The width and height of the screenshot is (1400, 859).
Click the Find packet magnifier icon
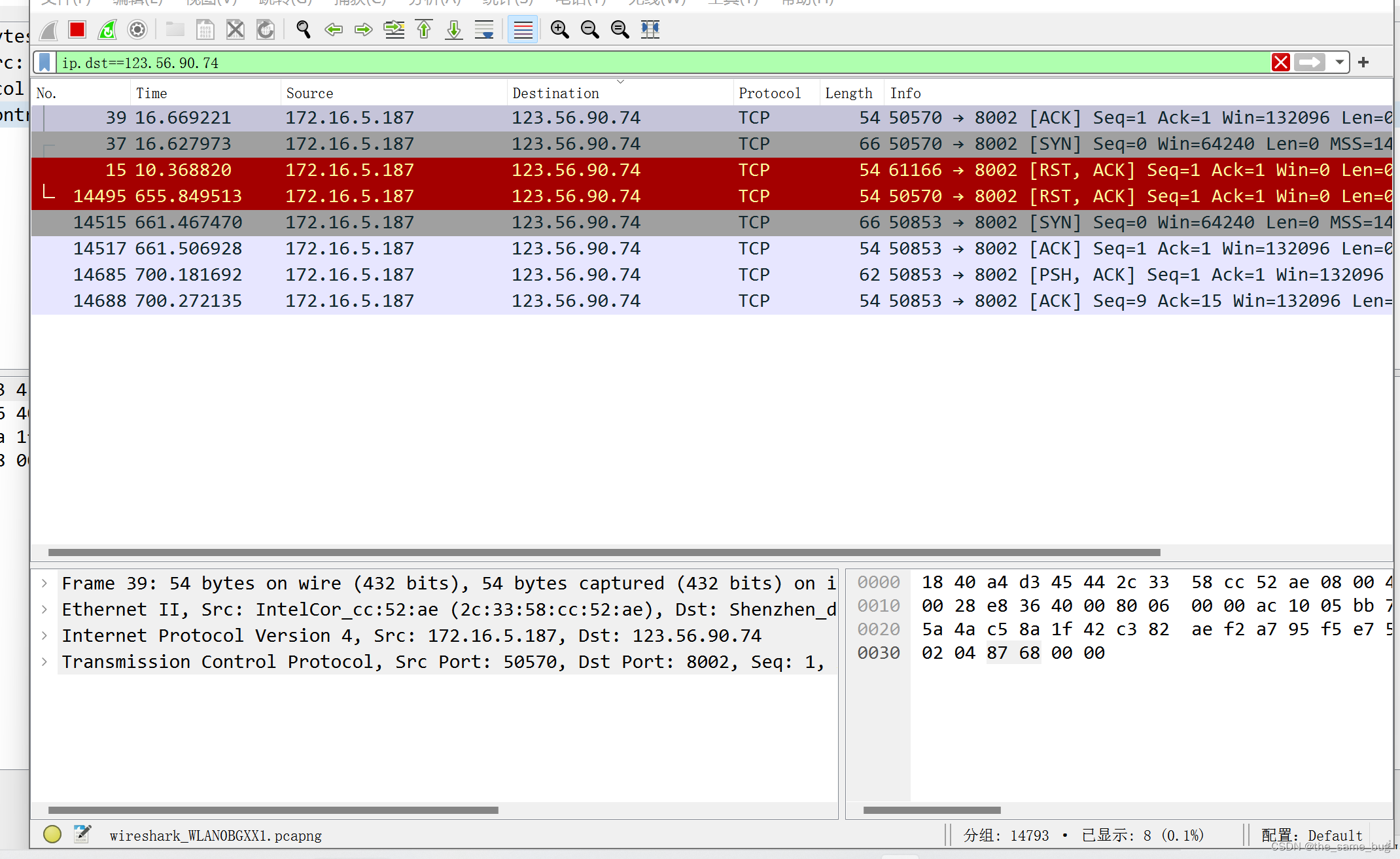pos(303,29)
